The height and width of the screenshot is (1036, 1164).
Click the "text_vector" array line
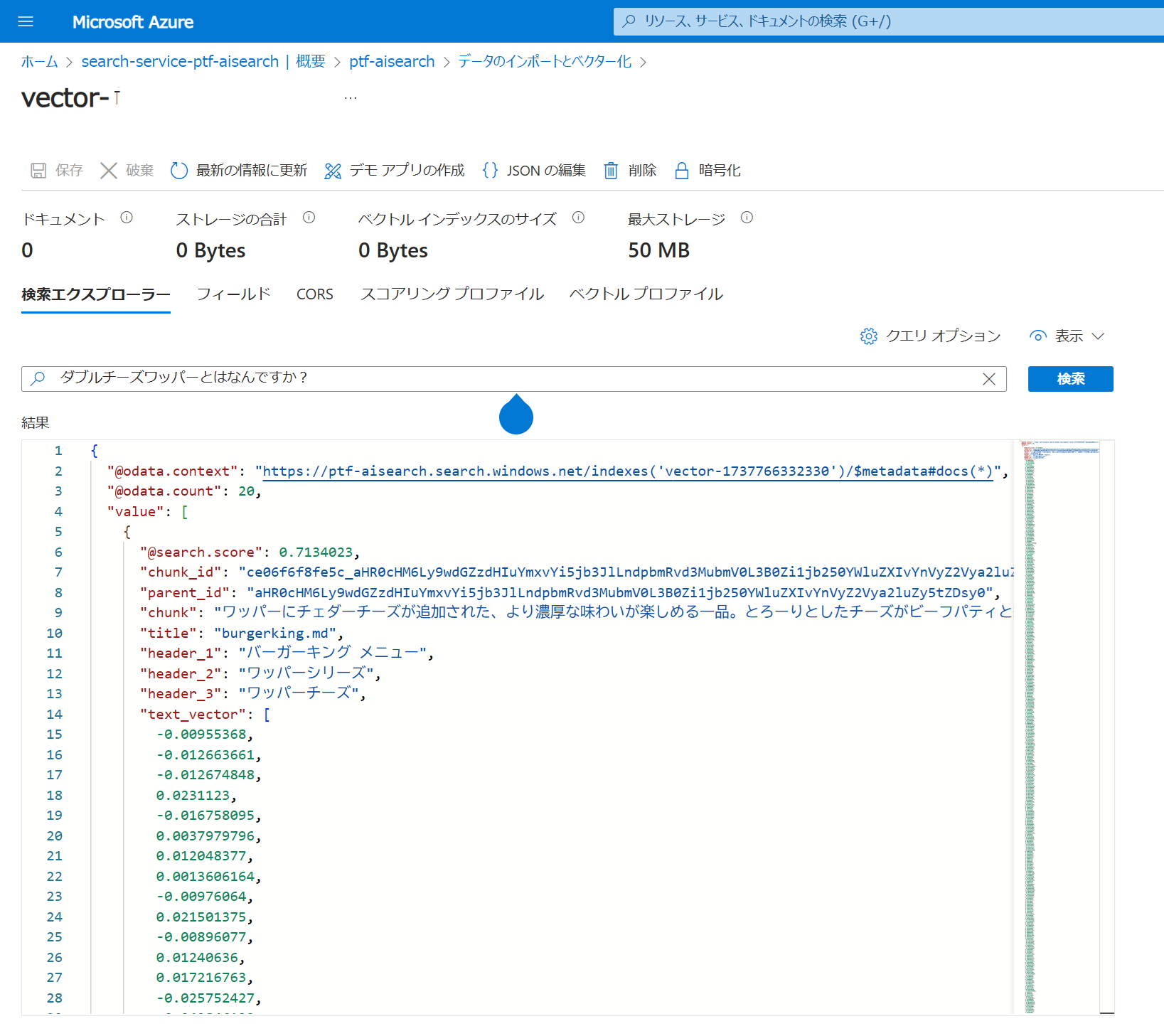click(205, 715)
